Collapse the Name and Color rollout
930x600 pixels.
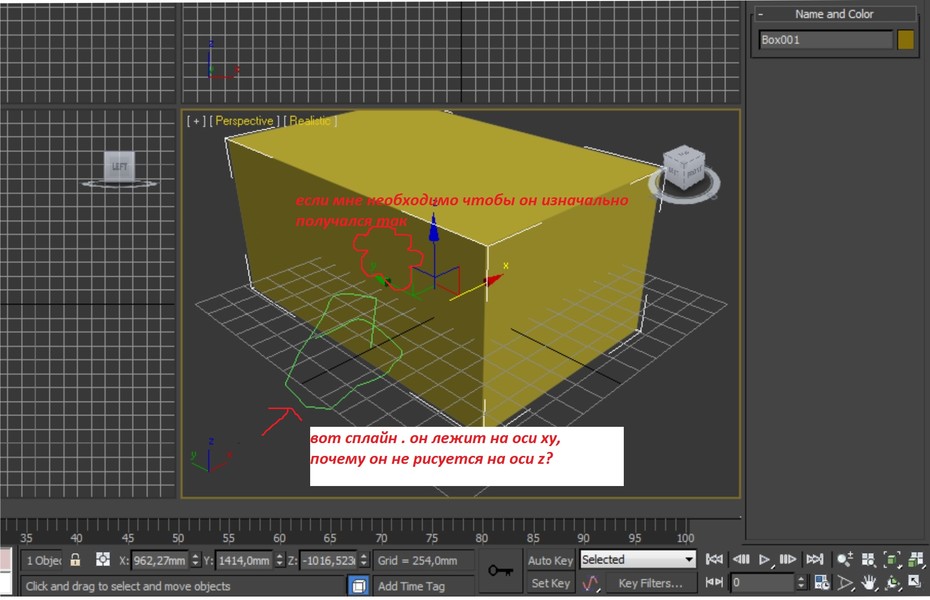(760, 14)
